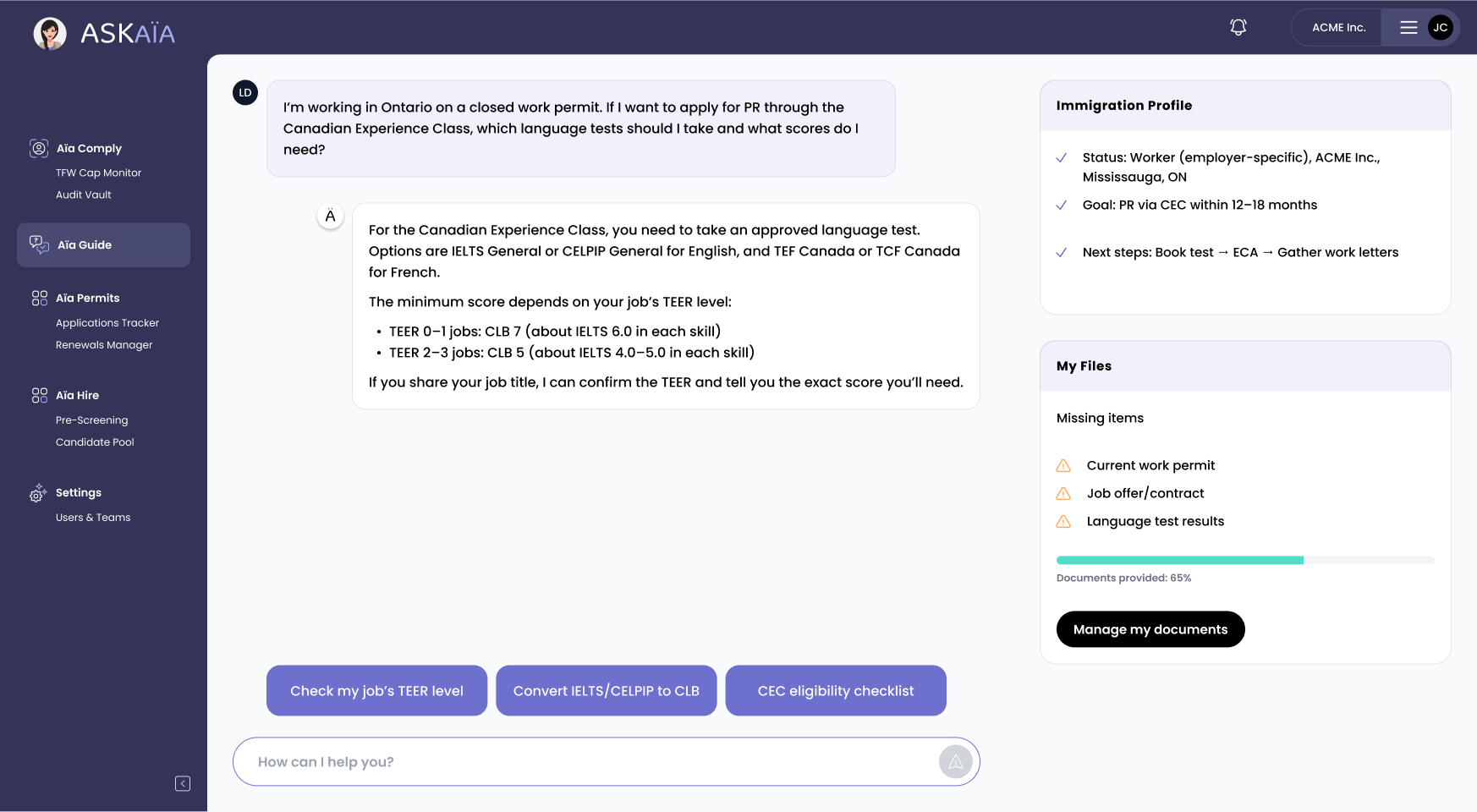Click the ASKAÏA avatar logo

[x=50, y=34]
